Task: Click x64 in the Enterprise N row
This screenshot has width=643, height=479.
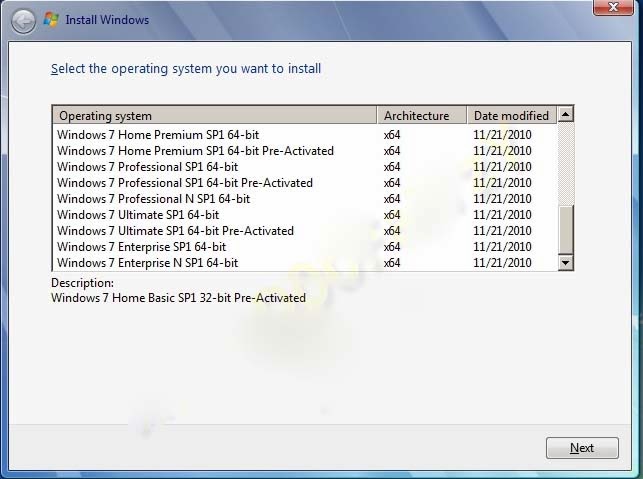Action: 392,263
